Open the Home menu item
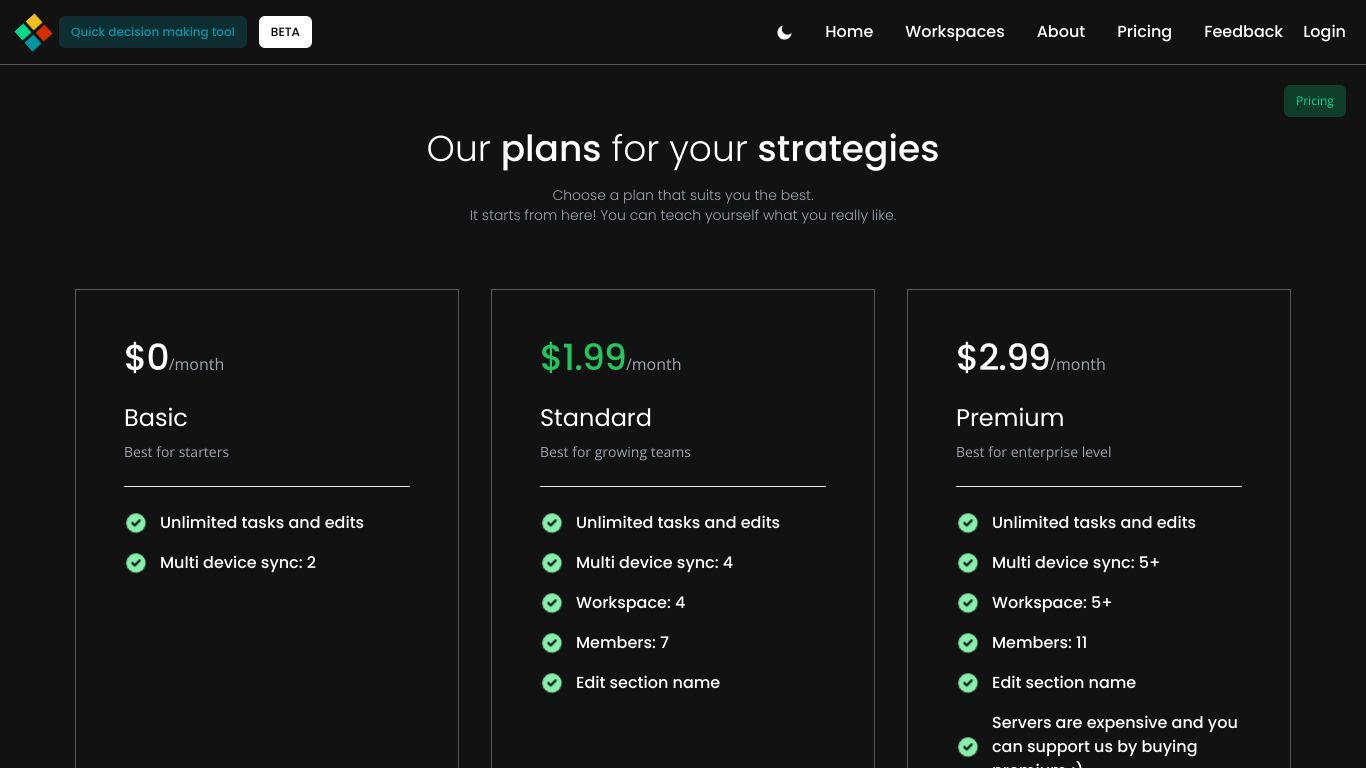The image size is (1366, 768). coord(849,32)
